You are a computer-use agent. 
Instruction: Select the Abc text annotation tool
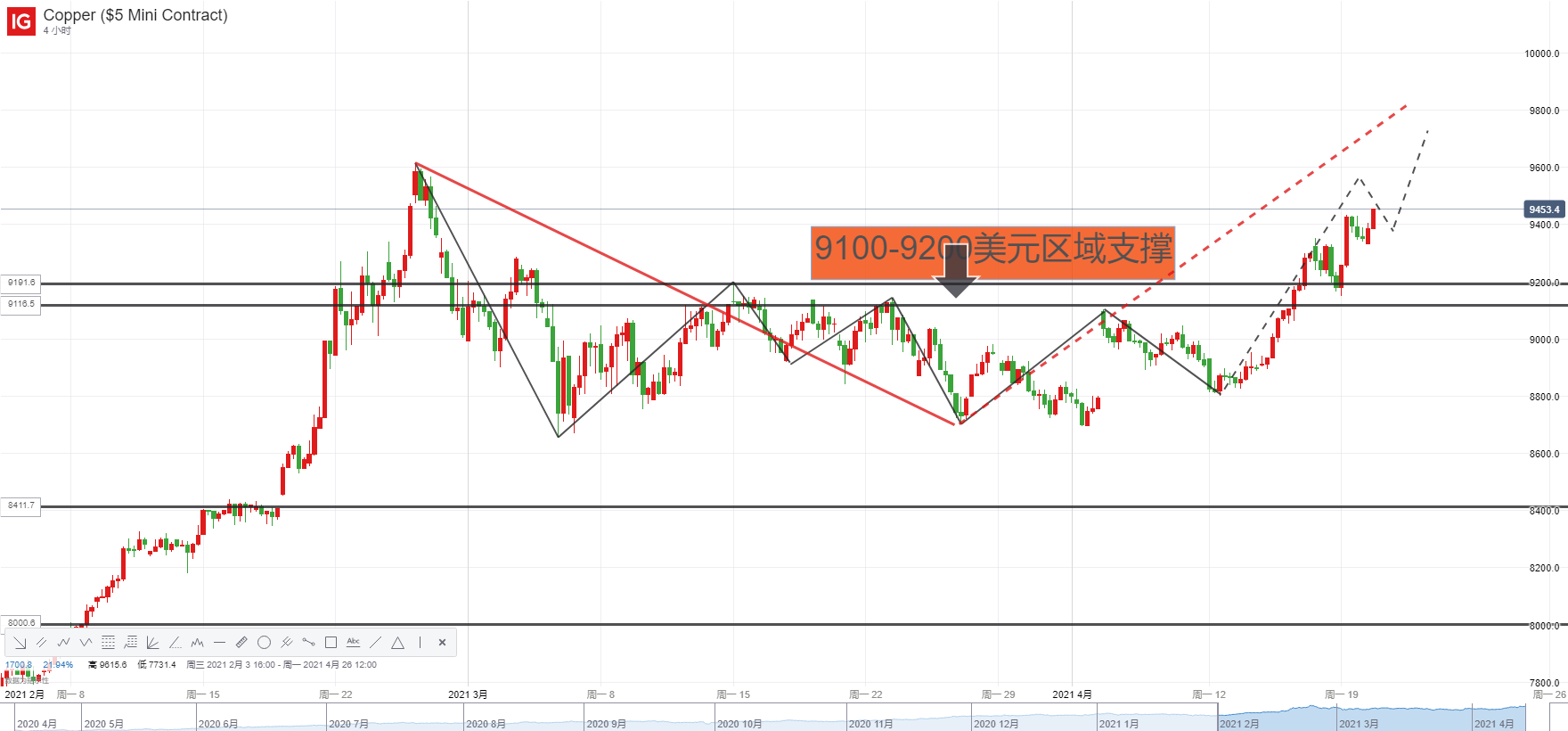tap(353, 642)
